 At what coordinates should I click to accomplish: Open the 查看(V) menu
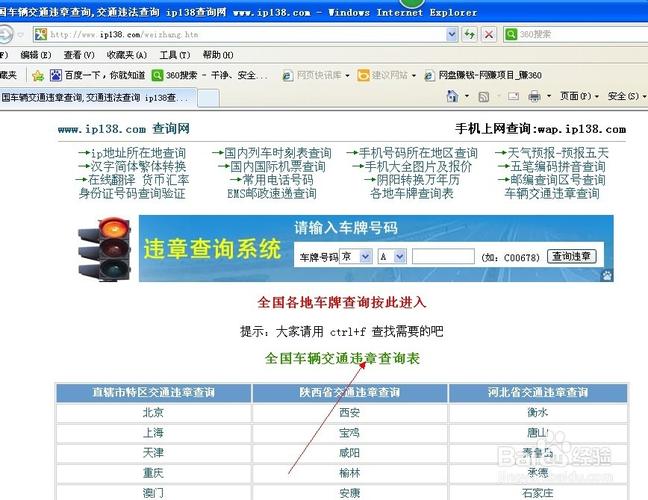click(x=79, y=55)
